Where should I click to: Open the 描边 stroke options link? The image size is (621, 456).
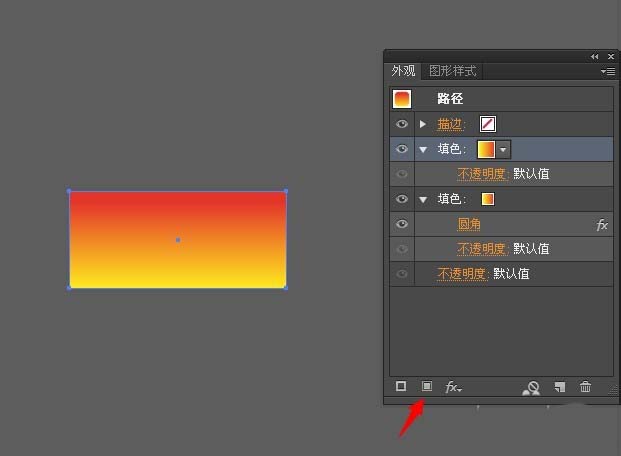point(450,124)
